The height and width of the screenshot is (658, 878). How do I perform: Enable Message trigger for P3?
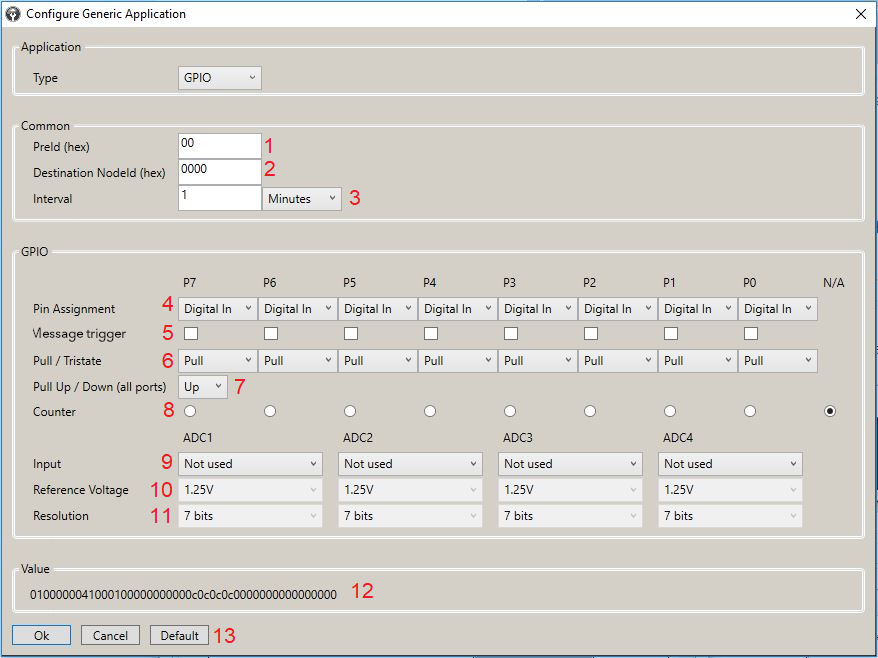click(x=511, y=334)
